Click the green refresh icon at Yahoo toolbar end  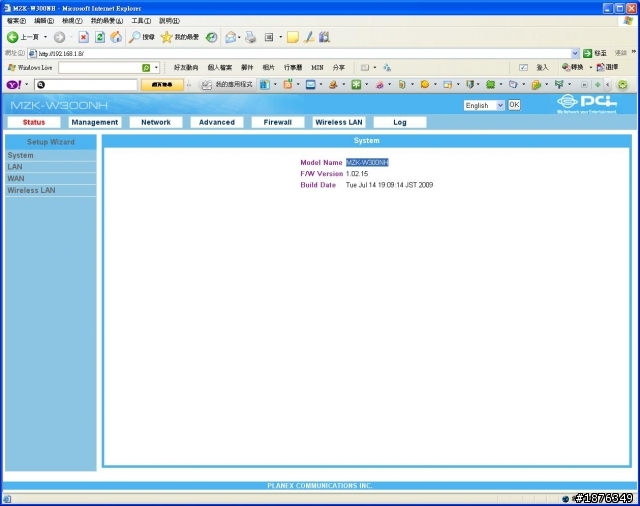pos(622,84)
